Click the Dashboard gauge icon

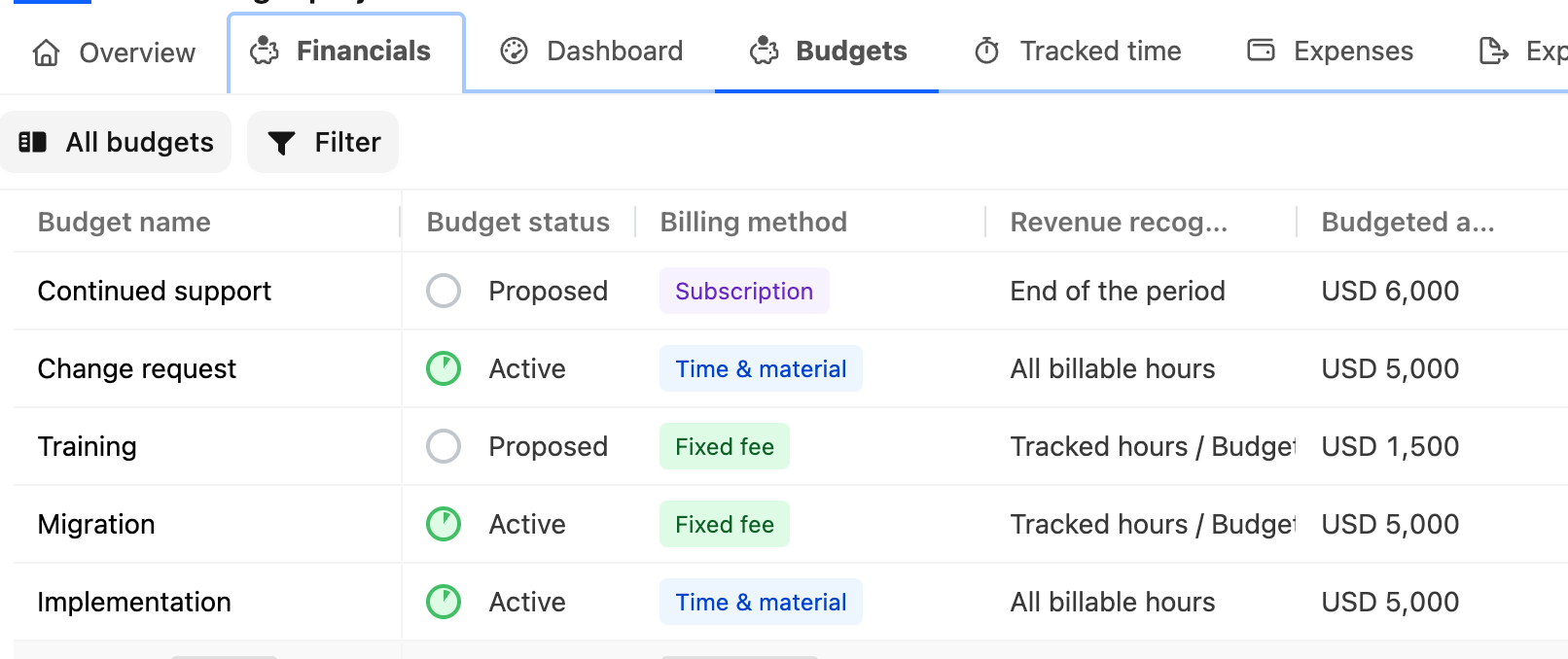coord(514,51)
